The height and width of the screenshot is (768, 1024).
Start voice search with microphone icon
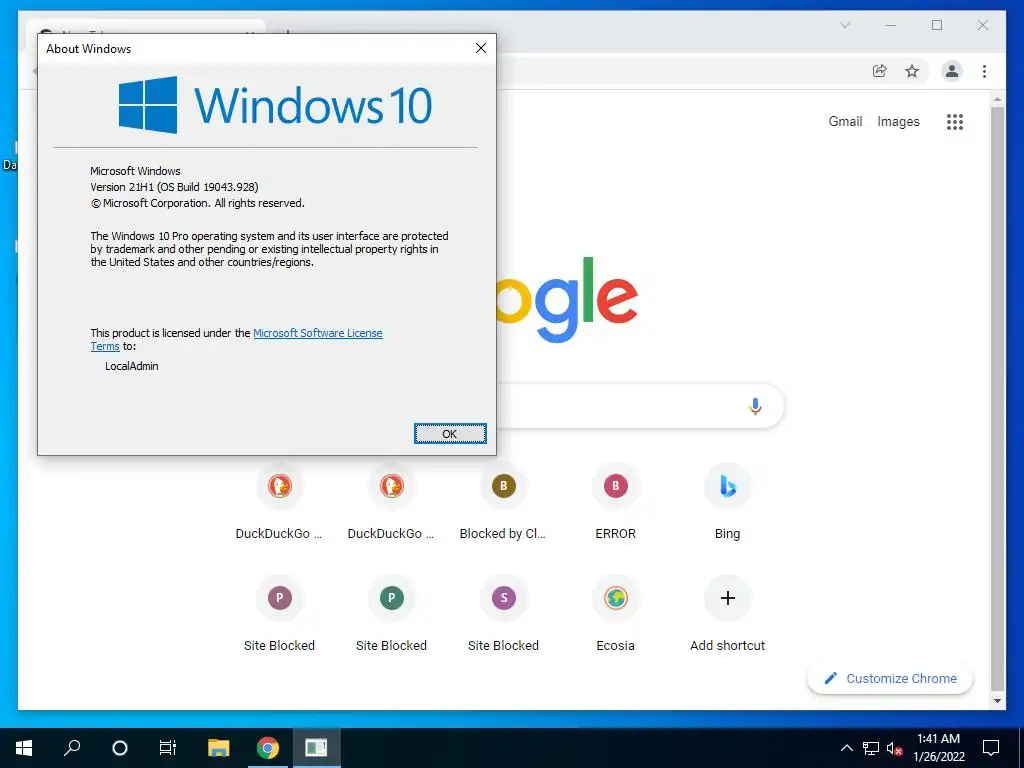pyautogui.click(x=755, y=406)
